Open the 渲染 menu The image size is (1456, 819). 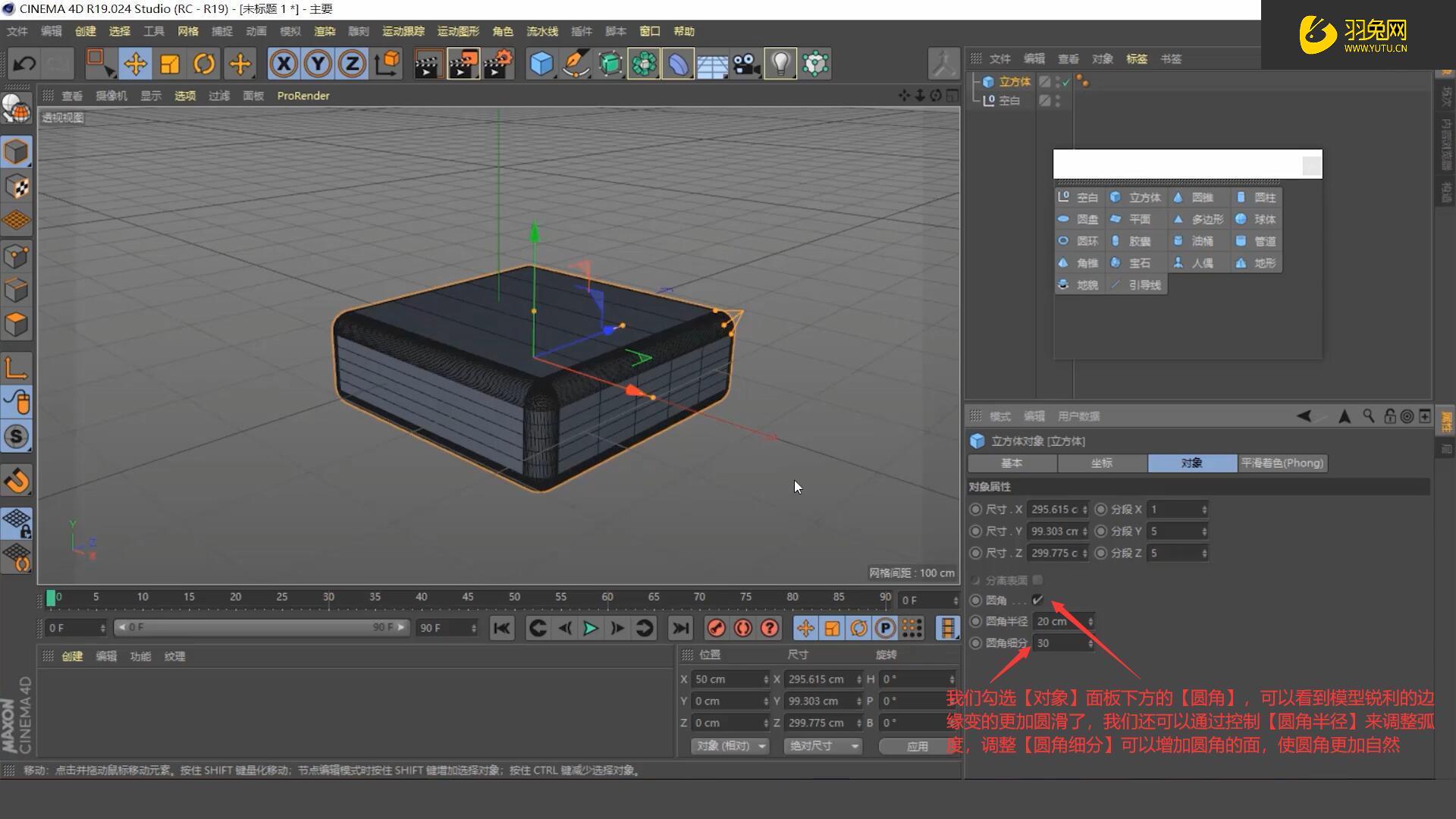(323, 31)
